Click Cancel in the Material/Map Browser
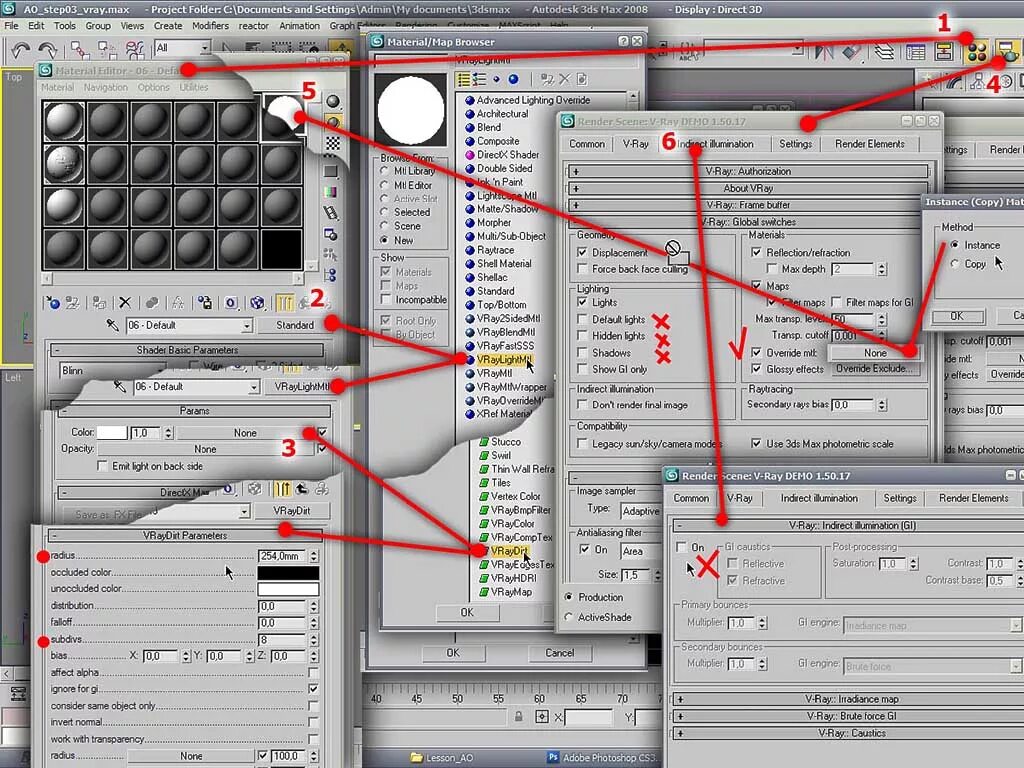 [x=560, y=653]
